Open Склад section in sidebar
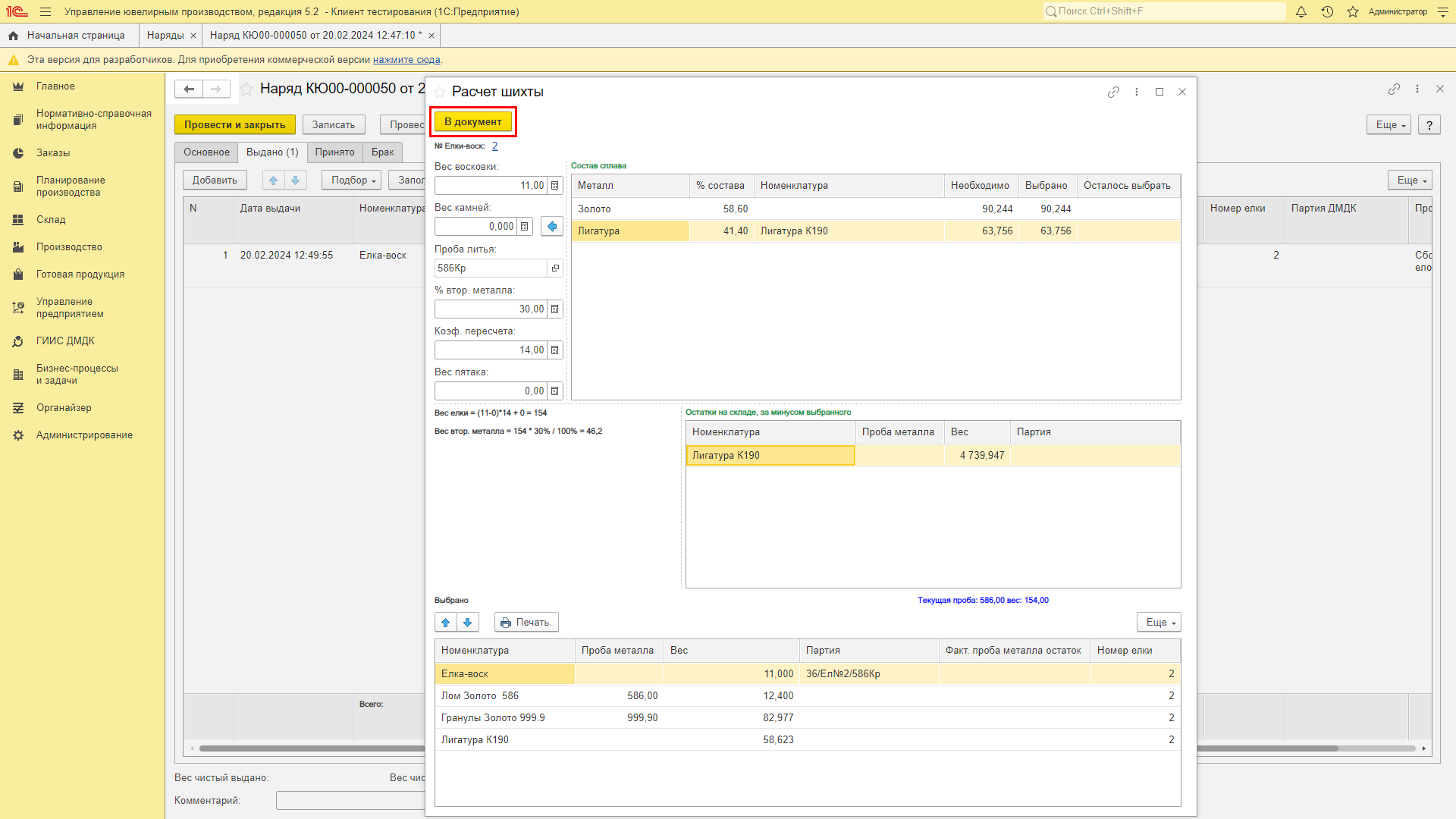Viewport: 1456px width, 819px height. pyautogui.click(x=51, y=220)
